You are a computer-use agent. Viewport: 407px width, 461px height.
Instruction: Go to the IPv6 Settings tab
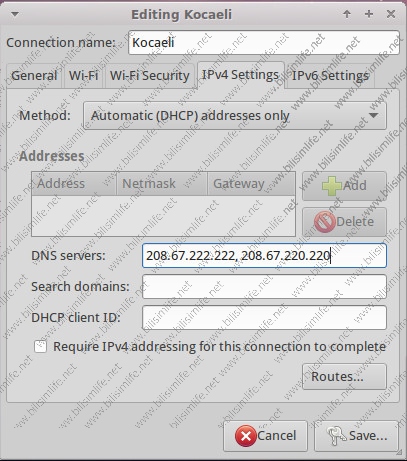point(330,76)
